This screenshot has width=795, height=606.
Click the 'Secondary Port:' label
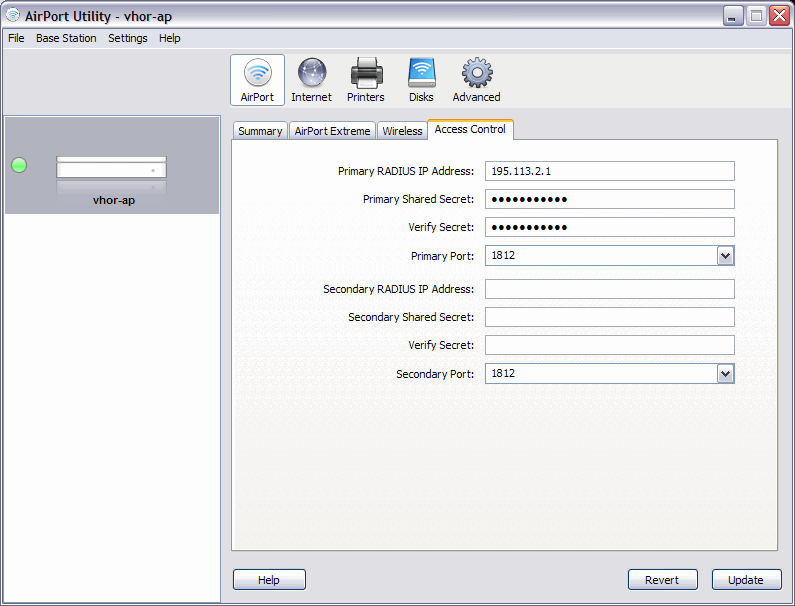pyautogui.click(x=435, y=374)
